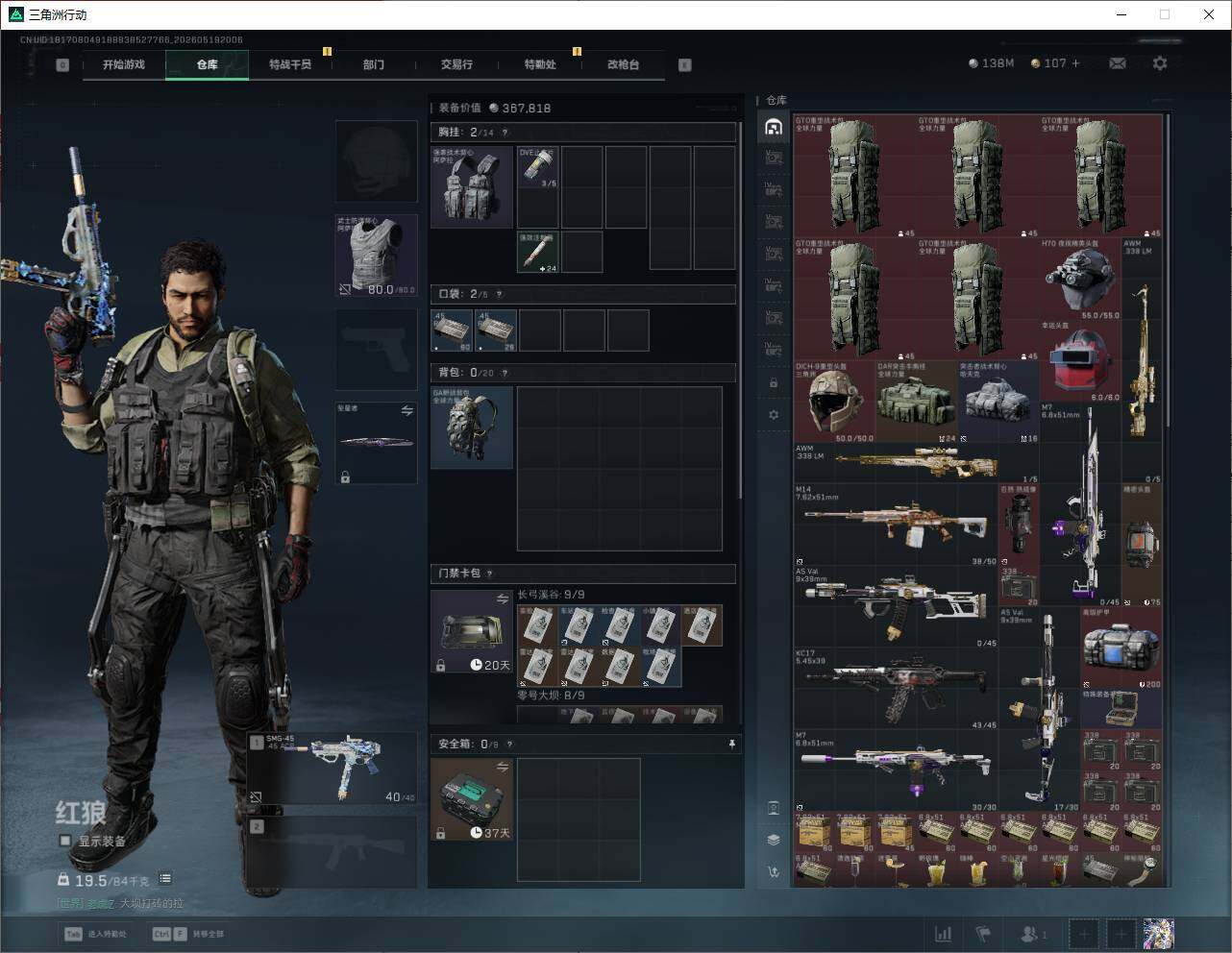Select the empty second primary weapon slot
This screenshot has height=953, width=1232.
click(333, 852)
